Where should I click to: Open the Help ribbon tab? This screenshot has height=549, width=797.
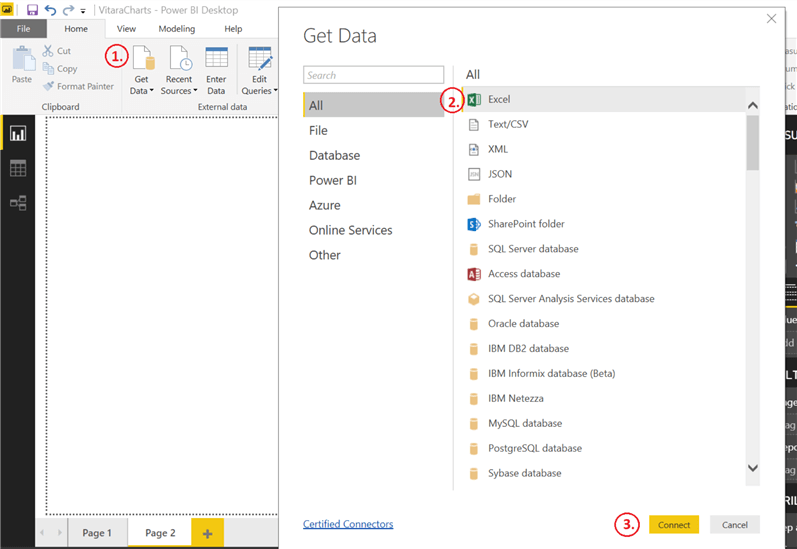233,29
